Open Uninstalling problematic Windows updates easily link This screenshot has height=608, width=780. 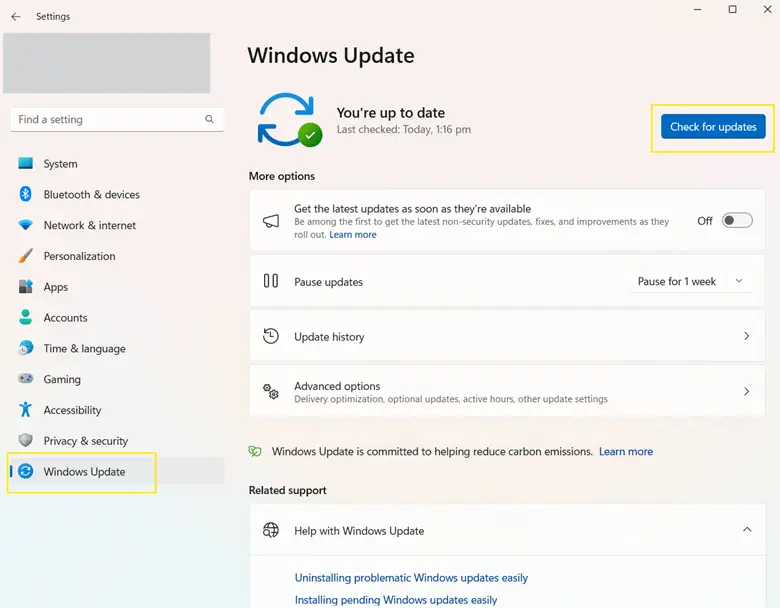[x=411, y=578]
